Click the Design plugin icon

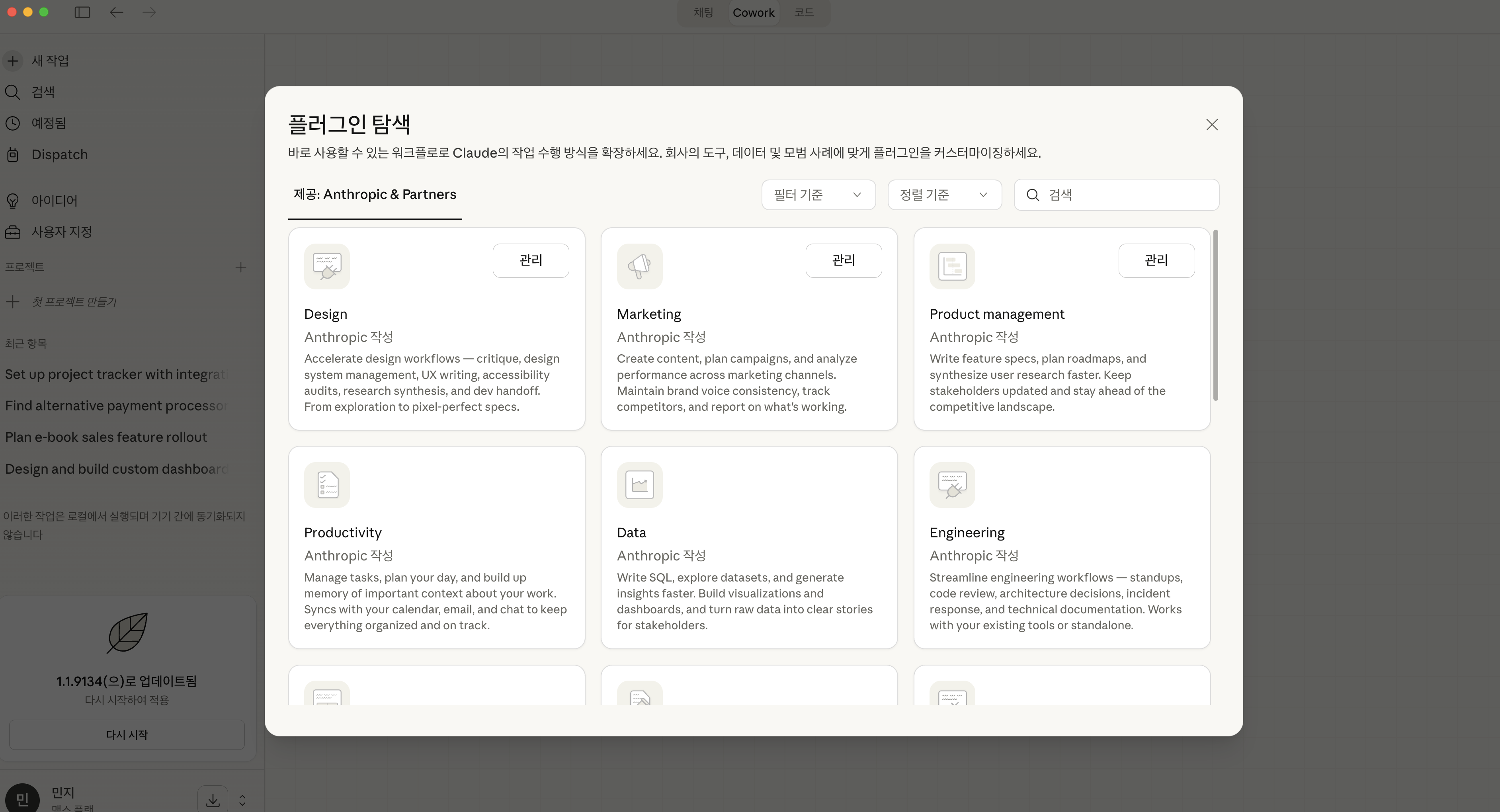[327, 266]
